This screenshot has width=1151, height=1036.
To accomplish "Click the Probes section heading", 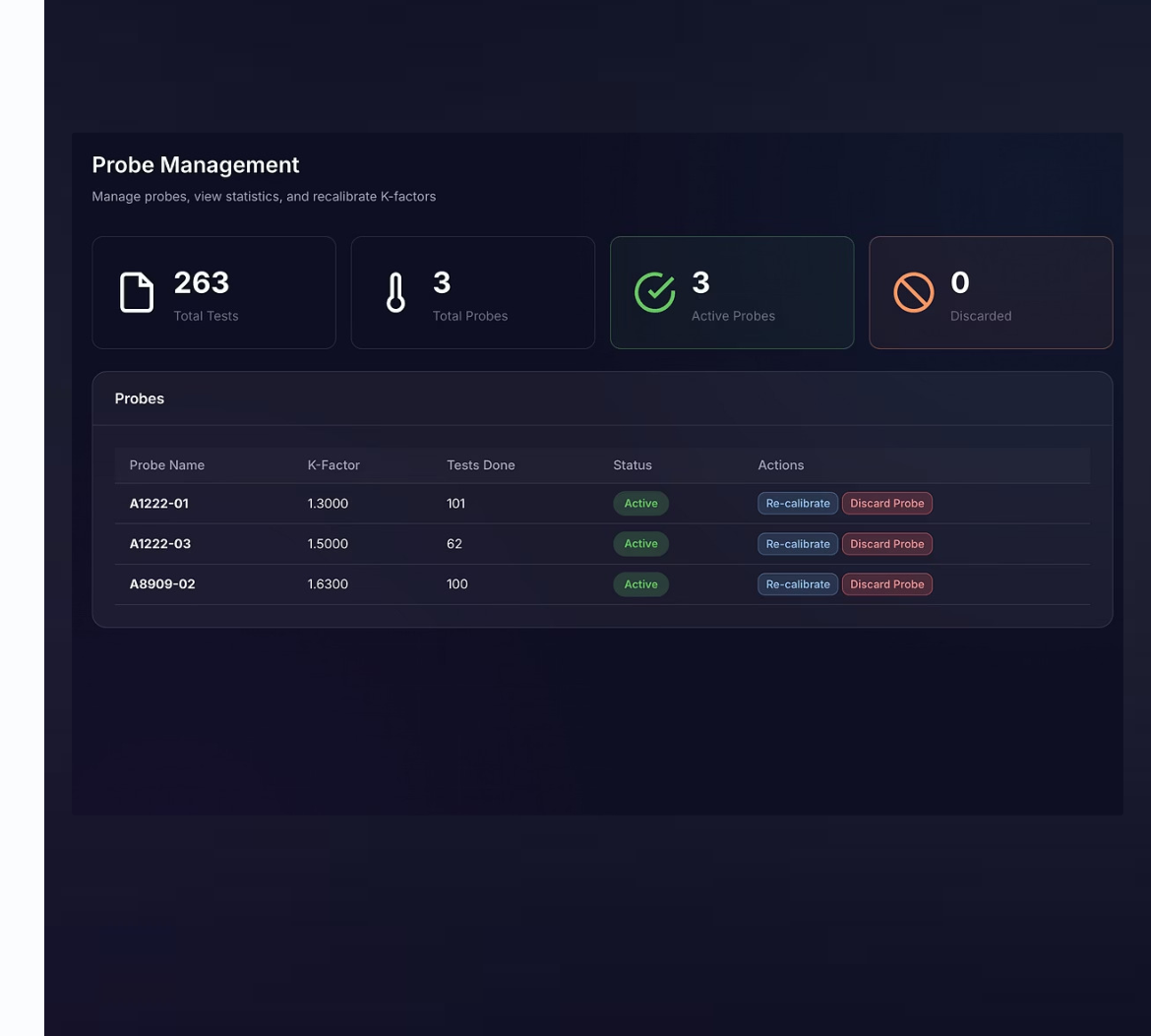I will [140, 398].
